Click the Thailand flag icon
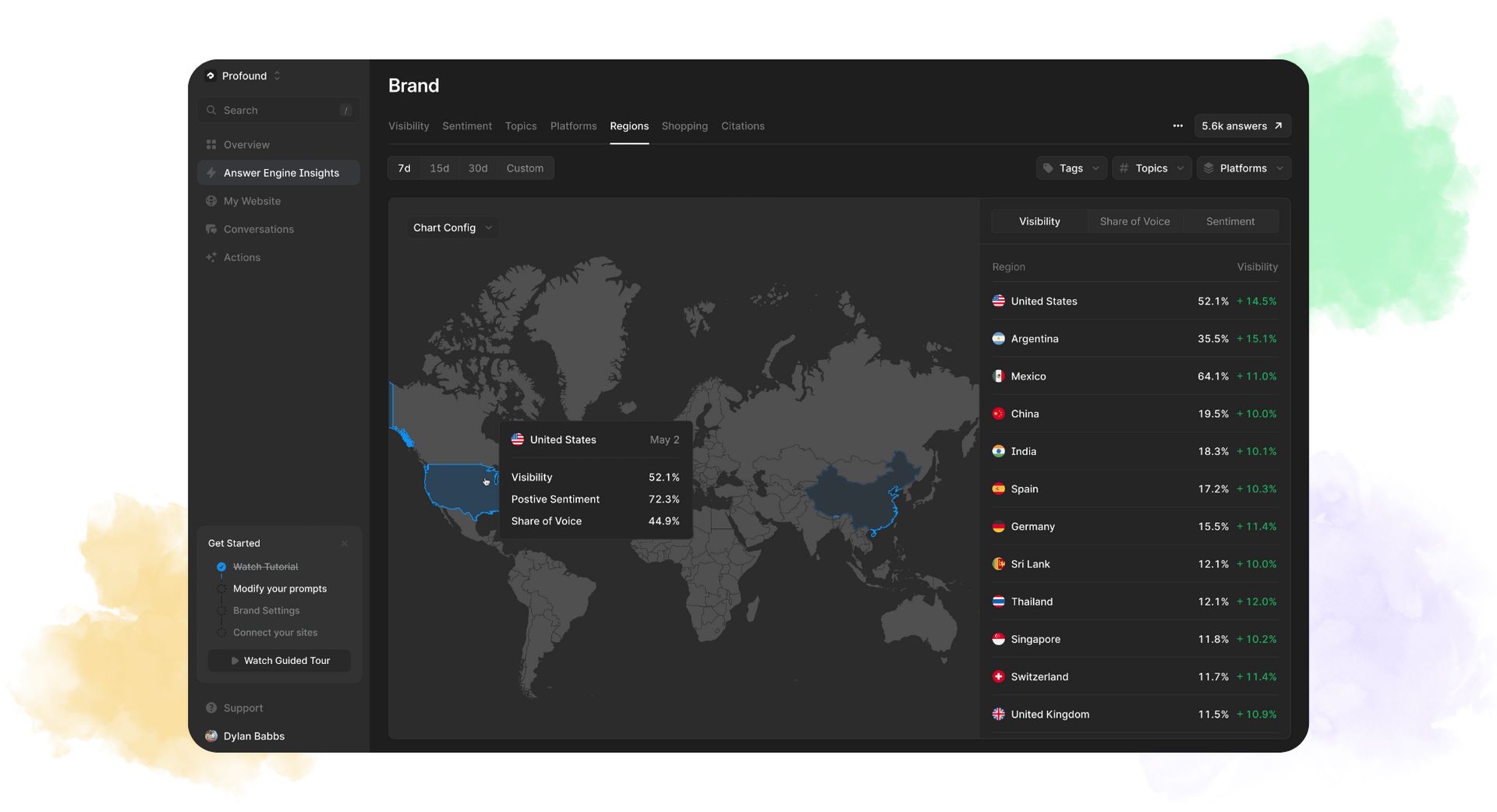This screenshot has width=1497, height=812. (x=999, y=602)
